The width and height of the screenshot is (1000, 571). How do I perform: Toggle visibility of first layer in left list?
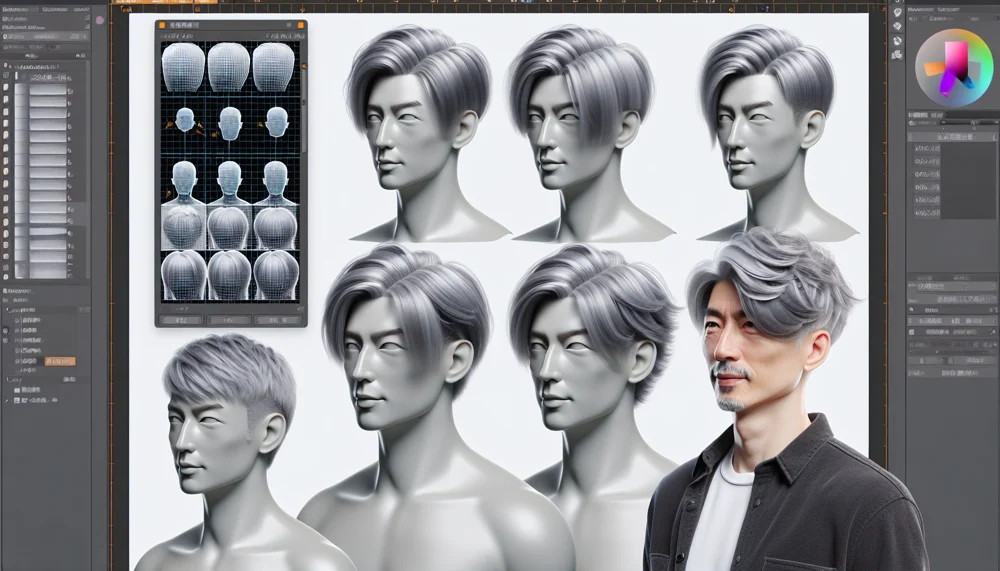[7, 89]
